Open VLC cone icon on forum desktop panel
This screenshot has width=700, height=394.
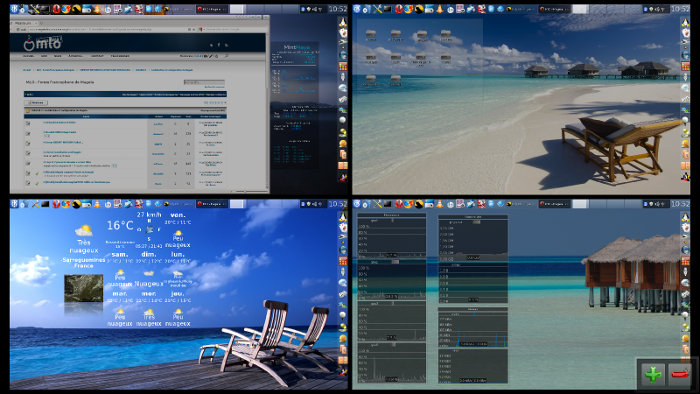click(97, 9)
